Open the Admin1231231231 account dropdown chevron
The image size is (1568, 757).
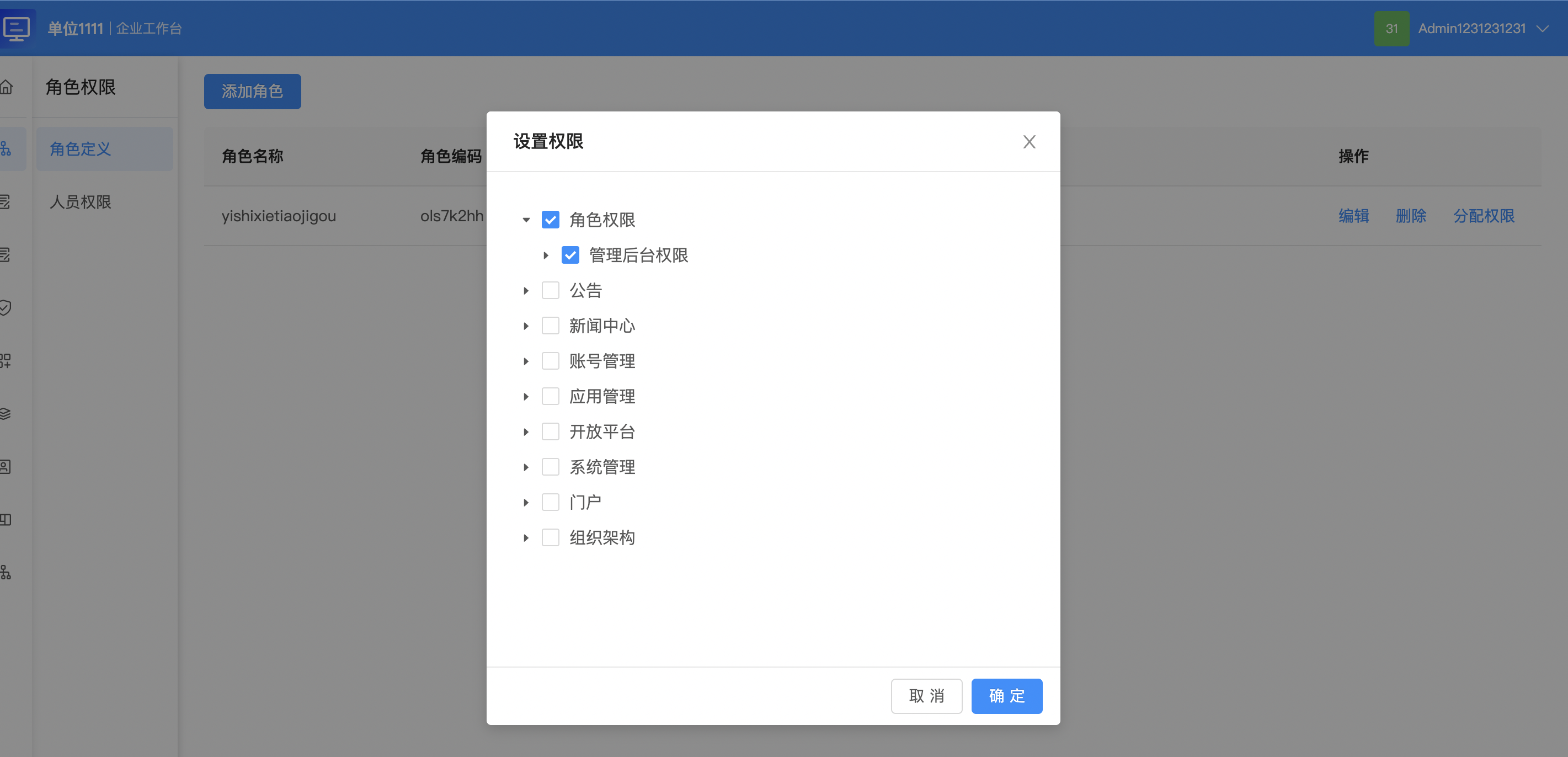1543,29
